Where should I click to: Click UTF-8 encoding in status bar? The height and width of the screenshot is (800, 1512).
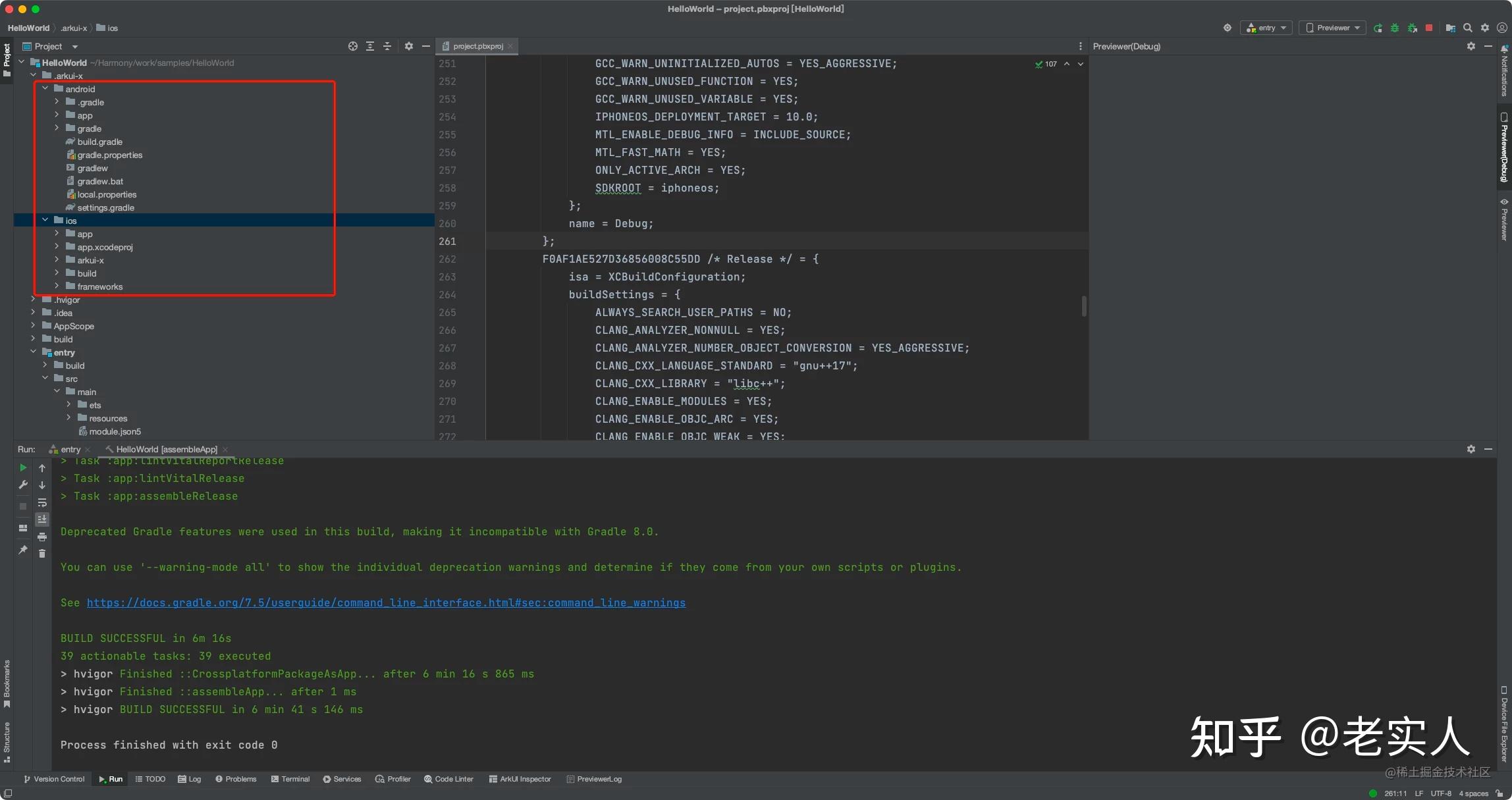click(x=1441, y=793)
